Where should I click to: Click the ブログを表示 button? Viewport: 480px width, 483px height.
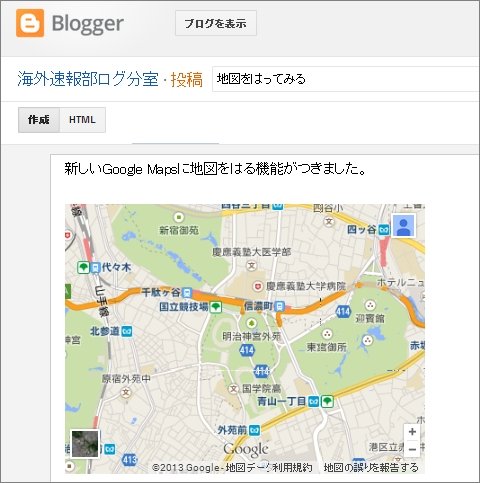click(216, 23)
